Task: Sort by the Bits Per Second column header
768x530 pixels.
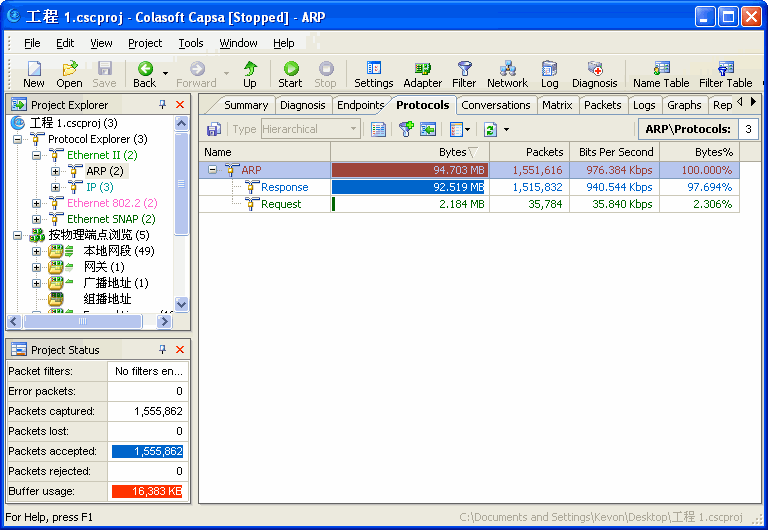Action: coord(614,152)
